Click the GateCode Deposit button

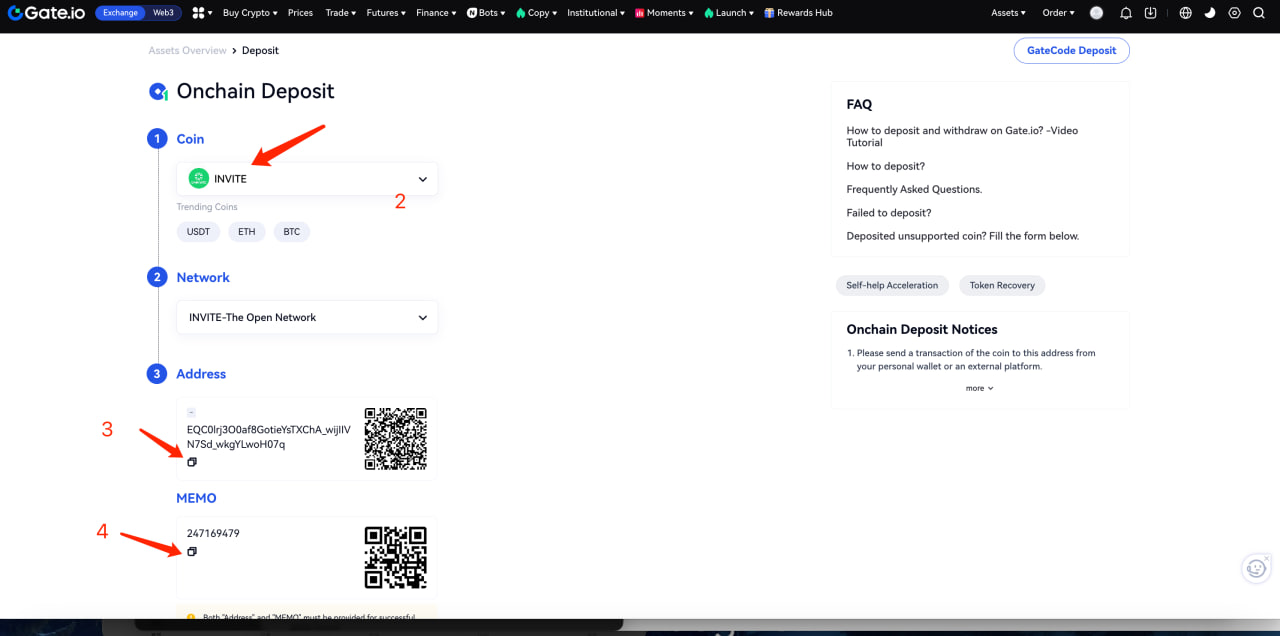[1071, 51]
